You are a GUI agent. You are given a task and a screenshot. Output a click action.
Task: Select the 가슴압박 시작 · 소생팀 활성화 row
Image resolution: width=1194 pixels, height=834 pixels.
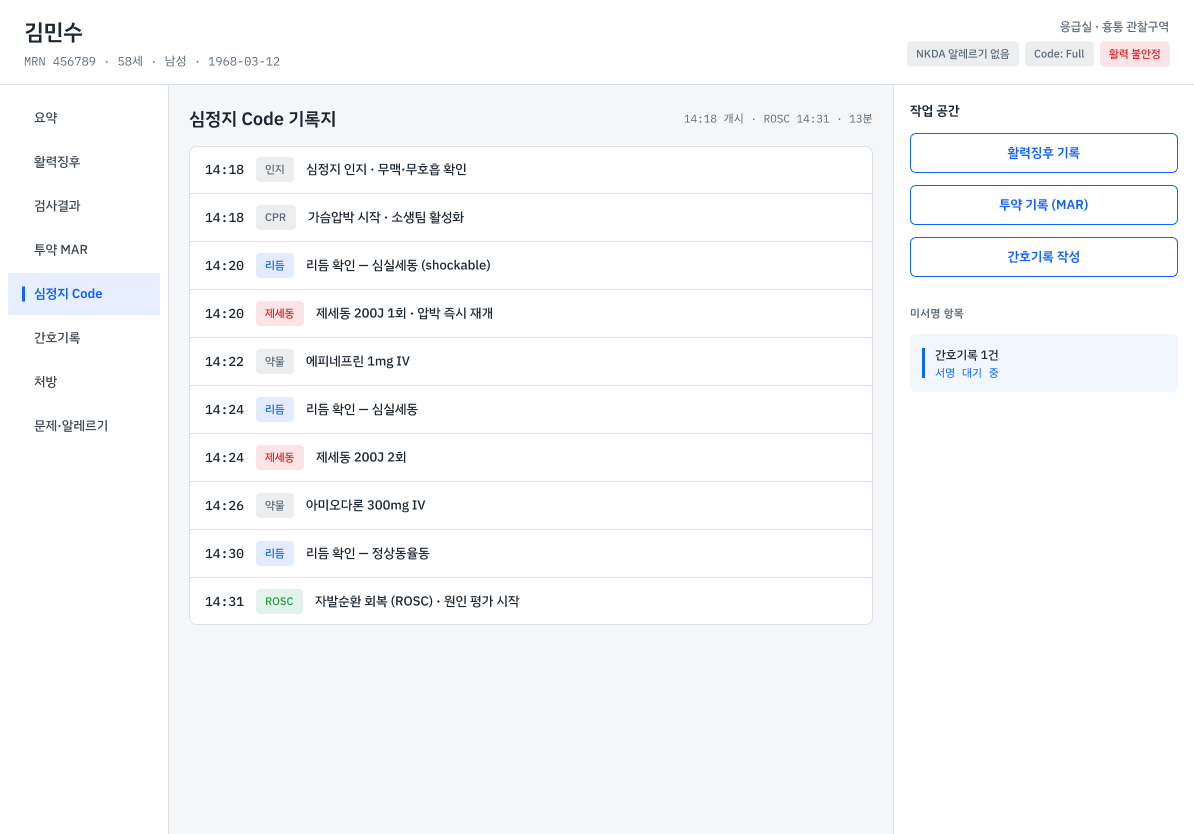click(531, 218)
